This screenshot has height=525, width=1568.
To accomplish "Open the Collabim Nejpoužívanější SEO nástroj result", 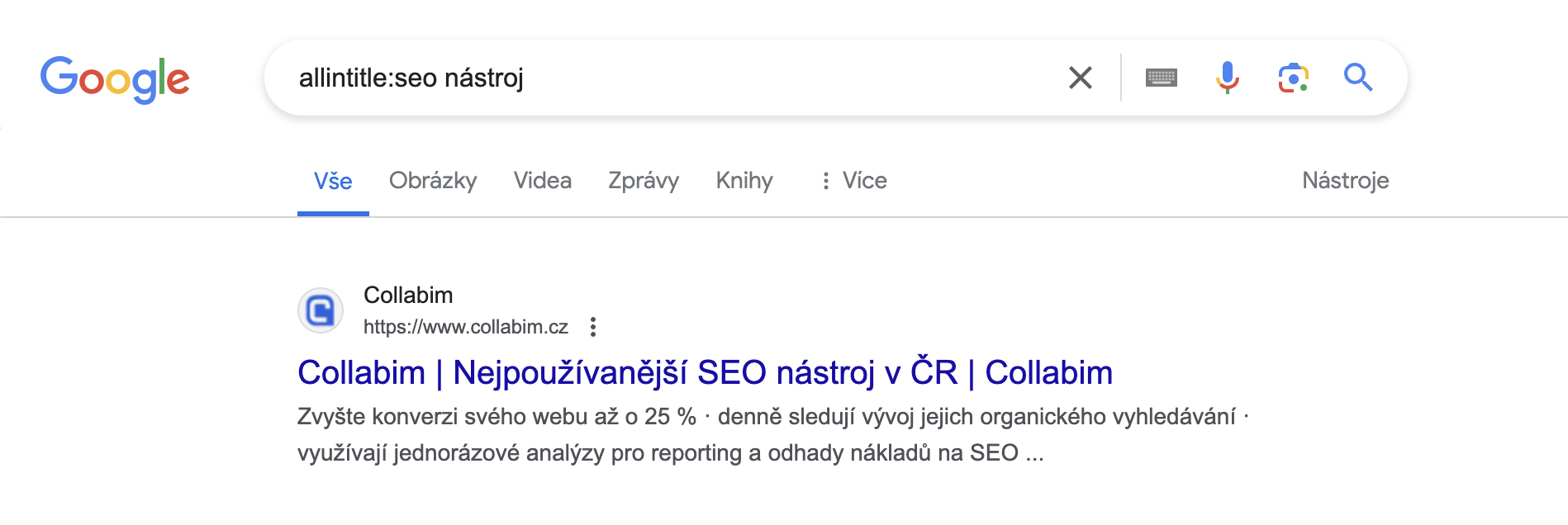I will click(x=705, y=372).
